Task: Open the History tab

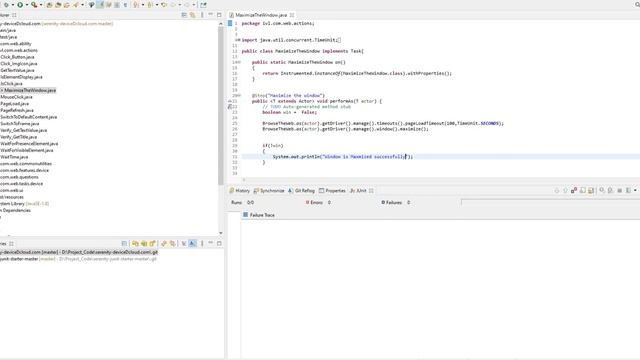Action: [x=240, y=191]
